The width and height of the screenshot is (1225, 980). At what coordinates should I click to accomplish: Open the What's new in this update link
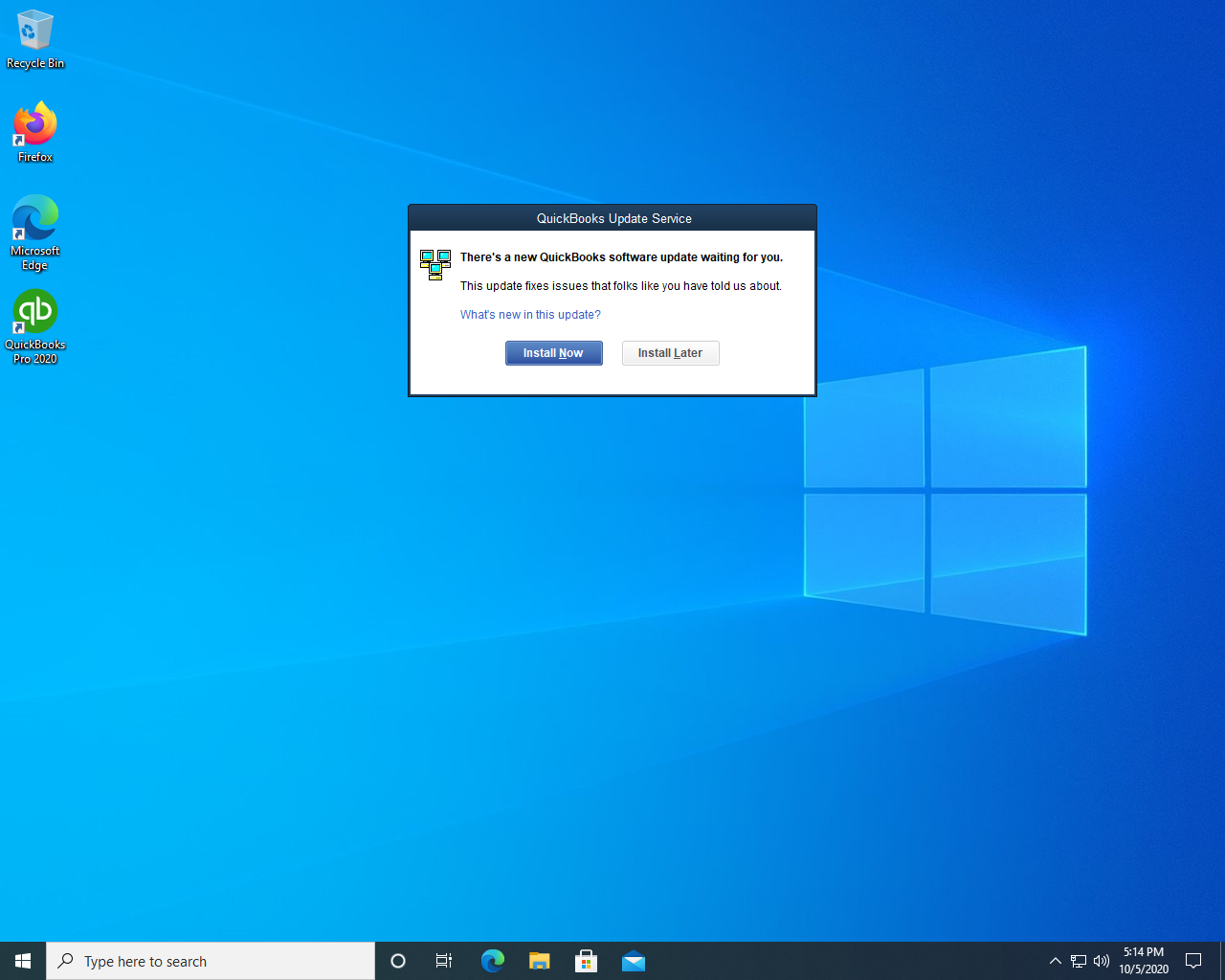coord(530,314)
